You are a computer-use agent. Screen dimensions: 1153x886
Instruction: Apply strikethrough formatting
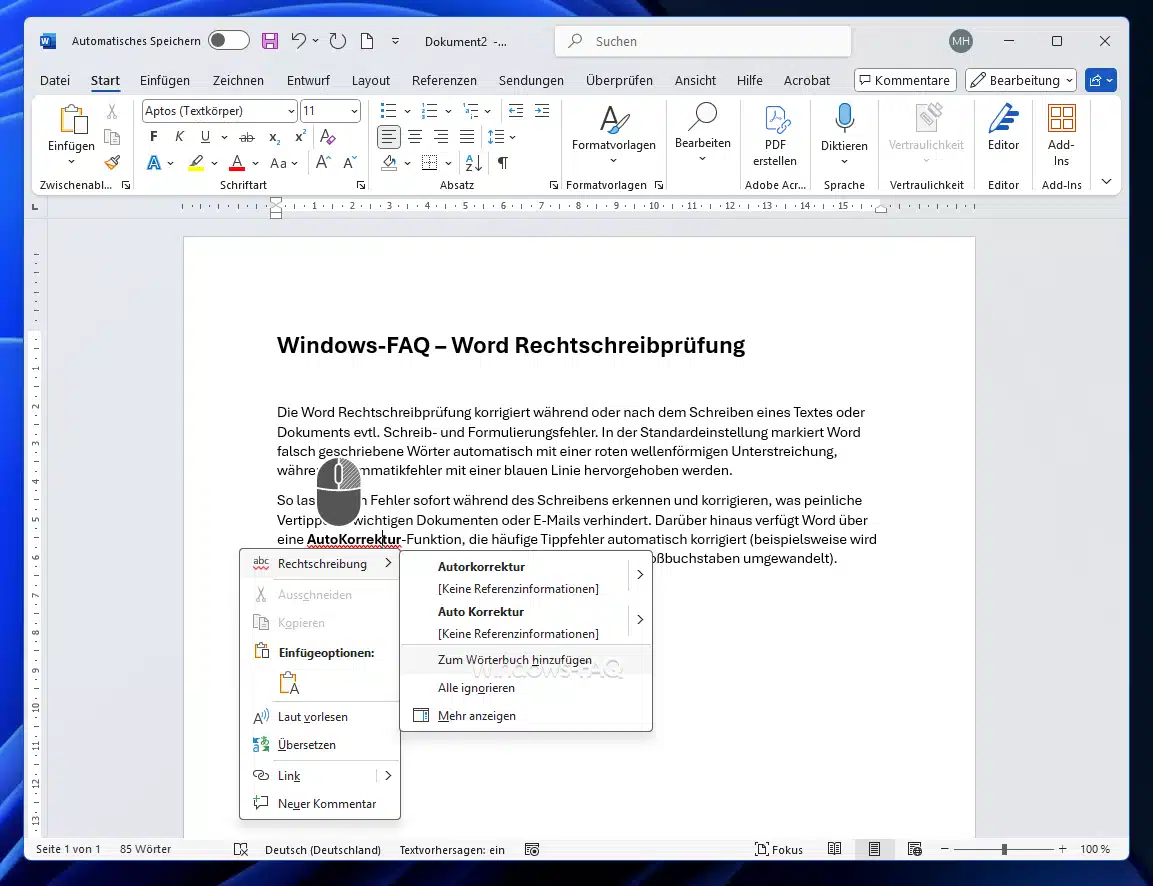[247, 137]
